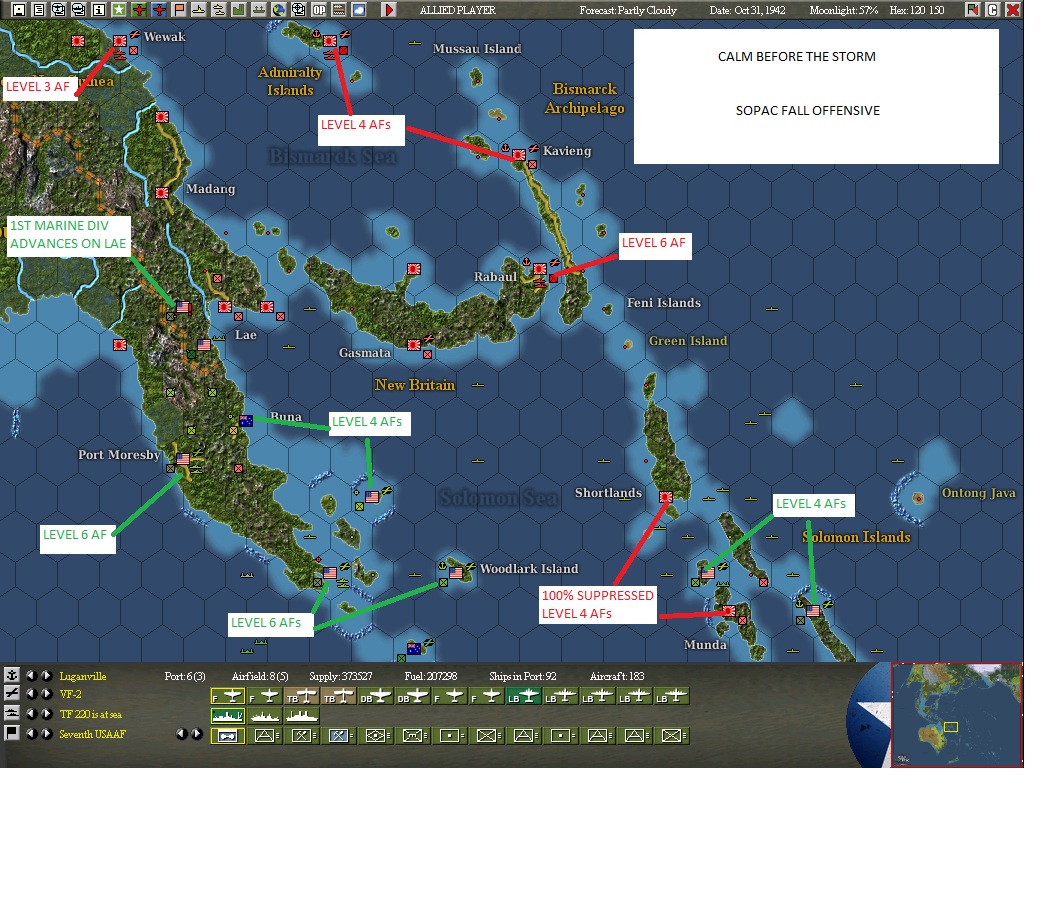Go to next land unit after Seventh USAAF
This screenshot has height=898, width=1061.
pyautogui.click(x=47, y=734)
